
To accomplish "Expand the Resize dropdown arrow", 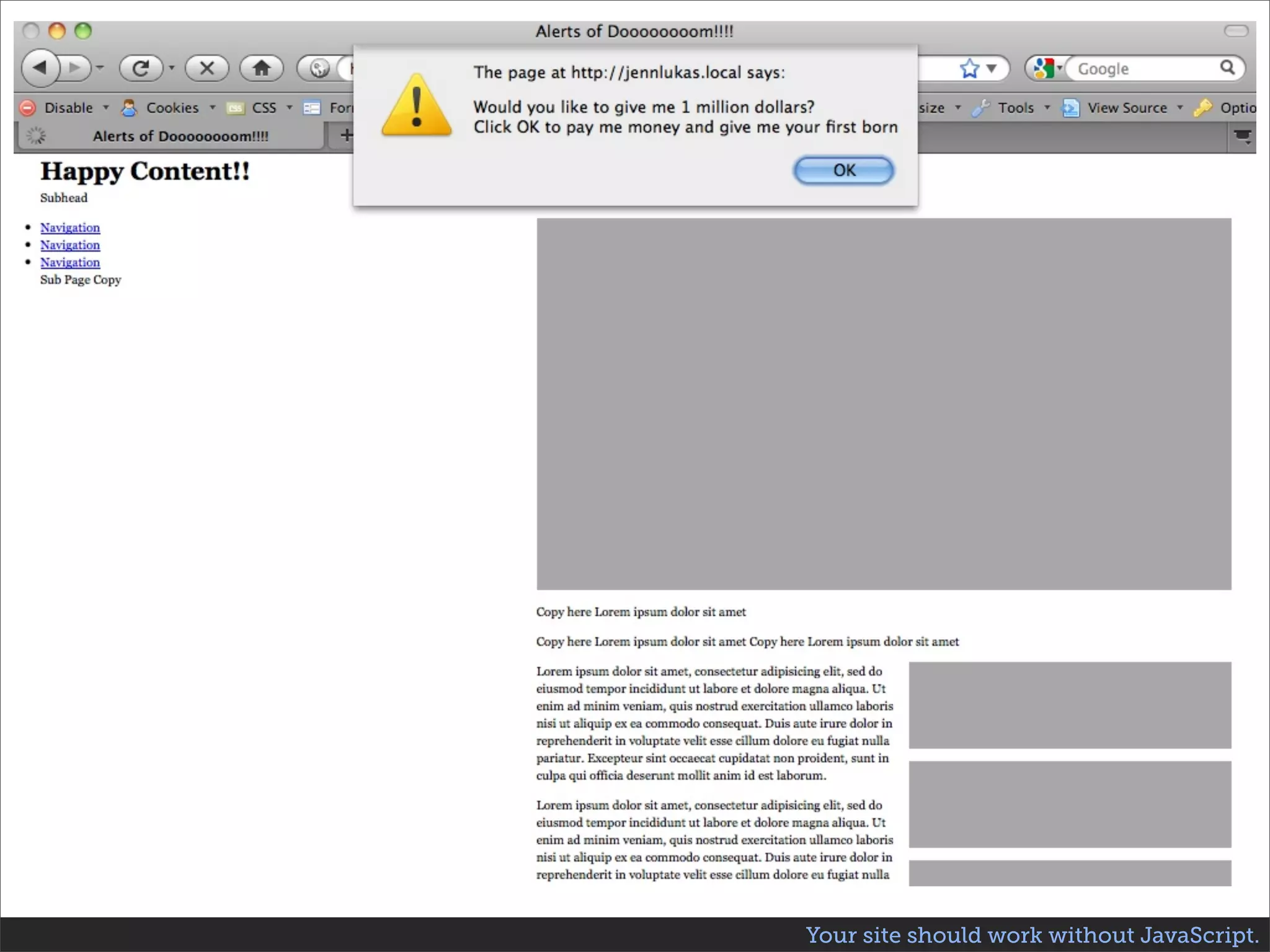I will point(958,108).
